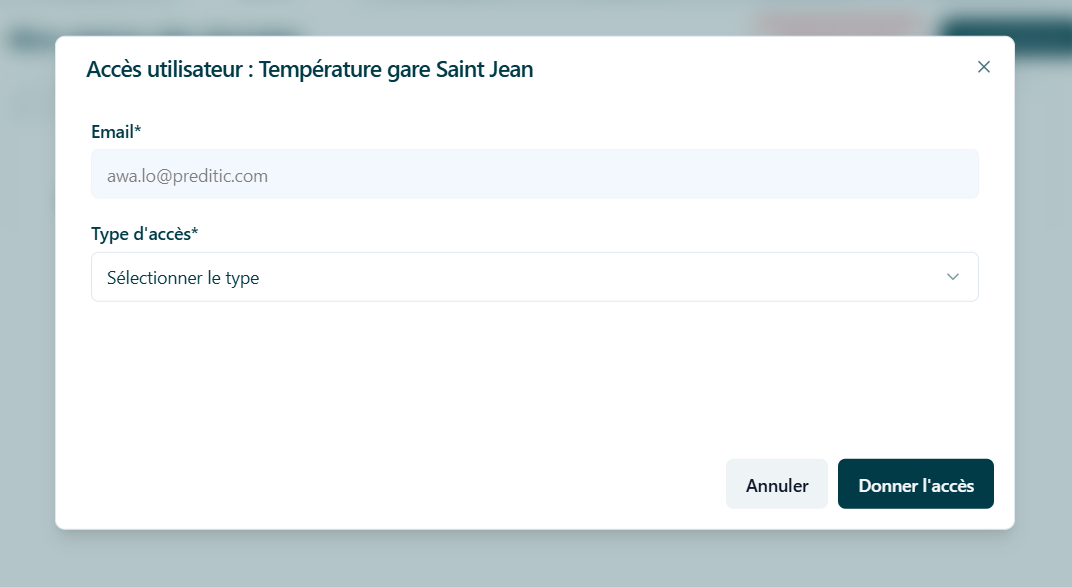Cancel with the Annuler button
Screen dimensions: 1072x587
pyautogui.click(x=777, y=484)
